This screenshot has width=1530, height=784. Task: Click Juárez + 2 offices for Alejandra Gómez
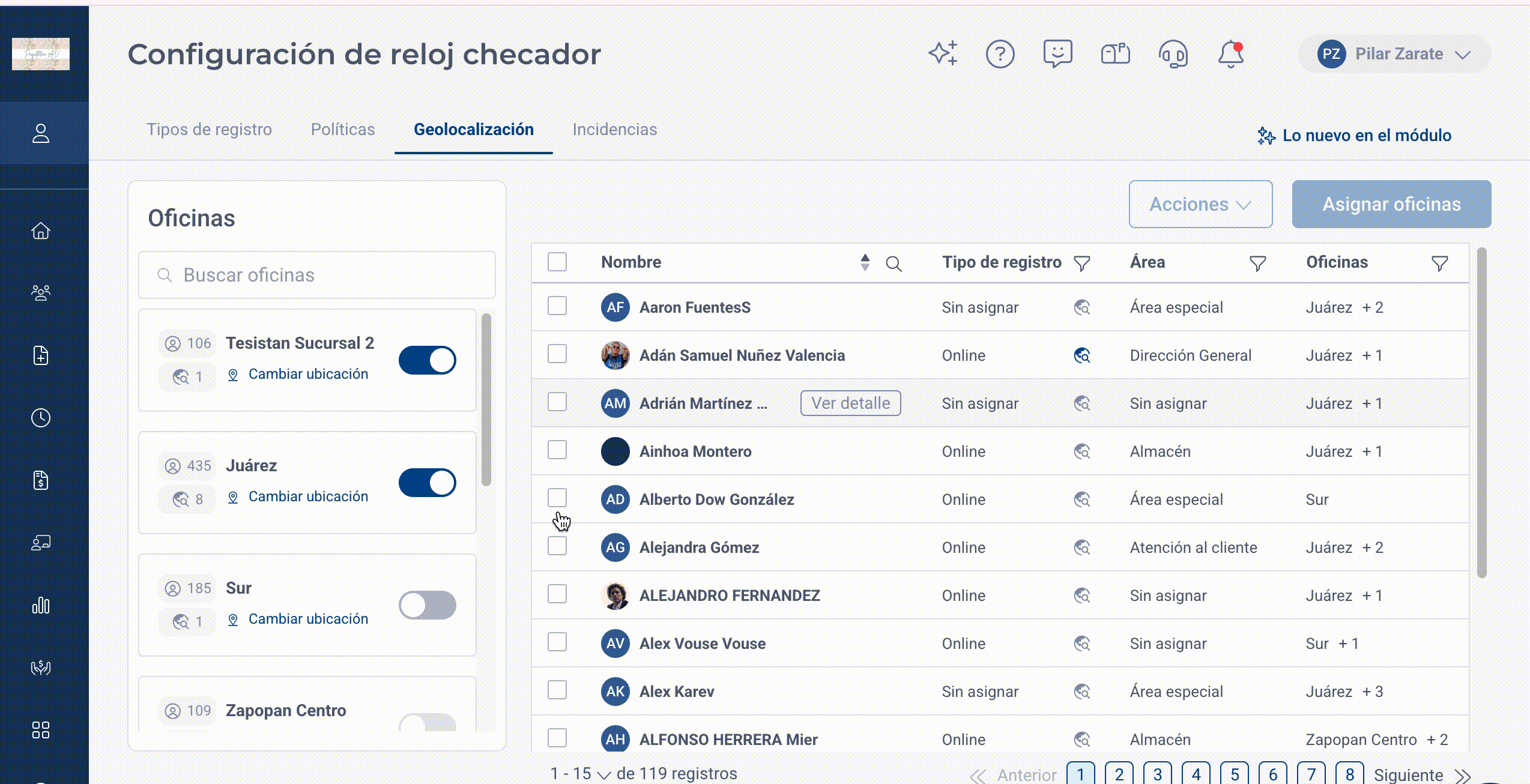tap(1344, 547)
